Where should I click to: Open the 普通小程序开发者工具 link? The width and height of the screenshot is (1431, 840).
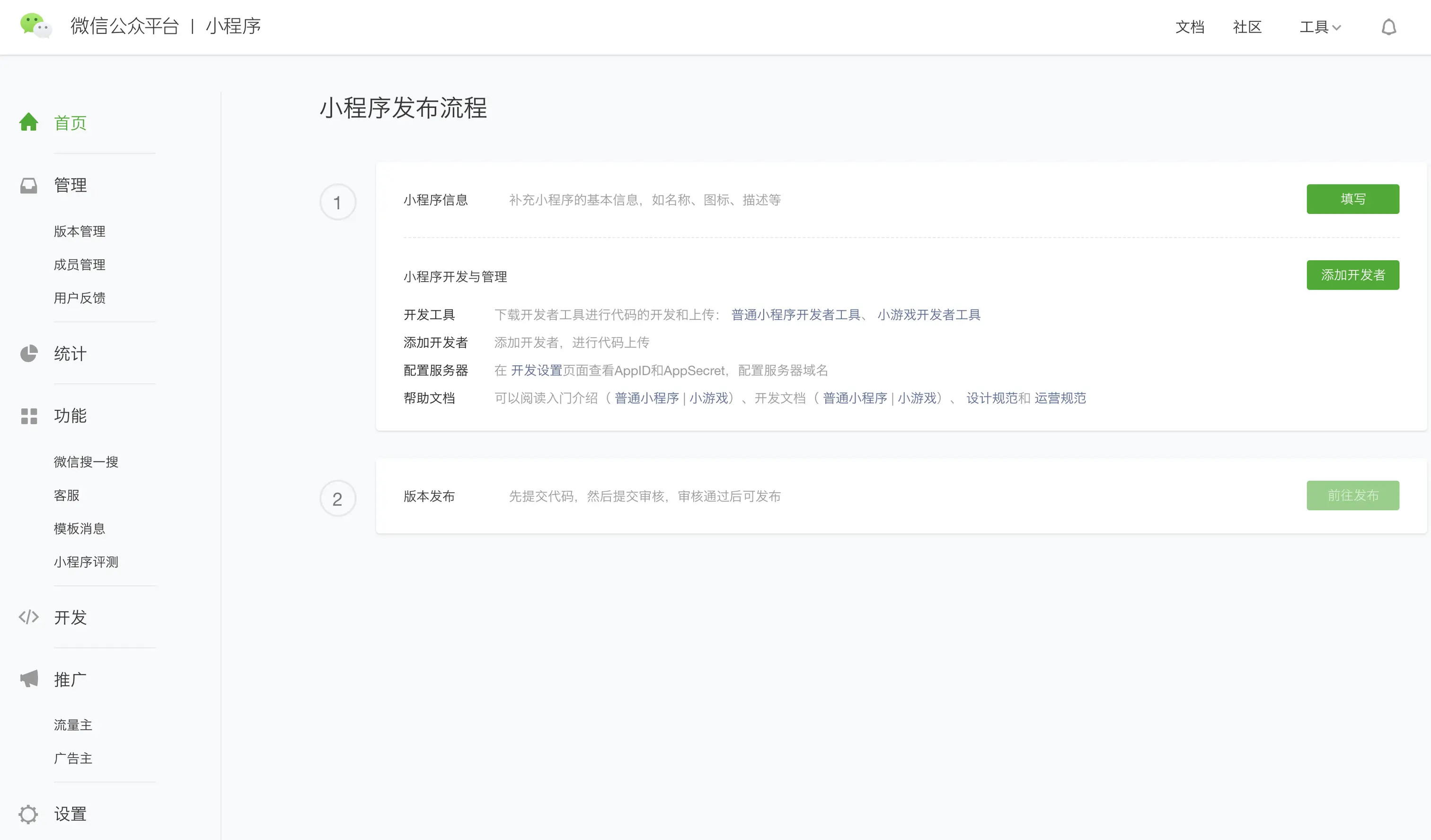click(795, 315)
